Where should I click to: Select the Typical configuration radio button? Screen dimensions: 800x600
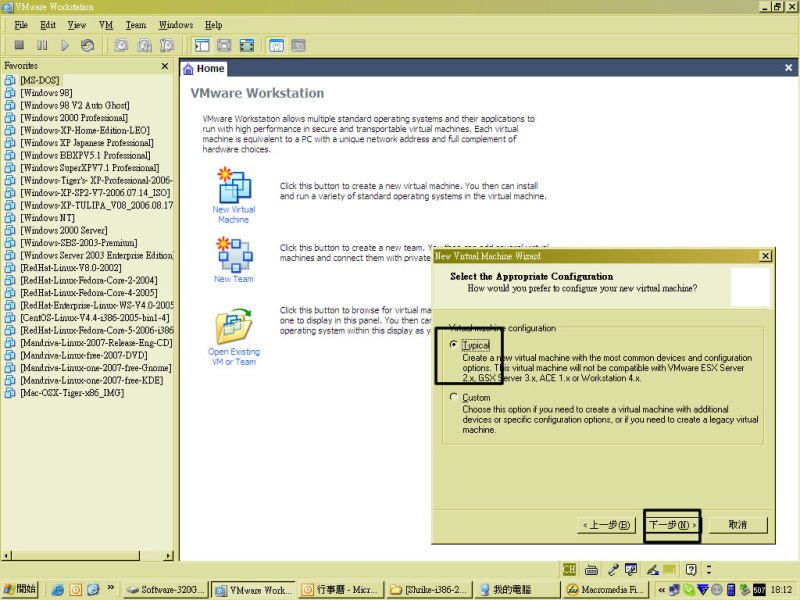coord(455,345)
